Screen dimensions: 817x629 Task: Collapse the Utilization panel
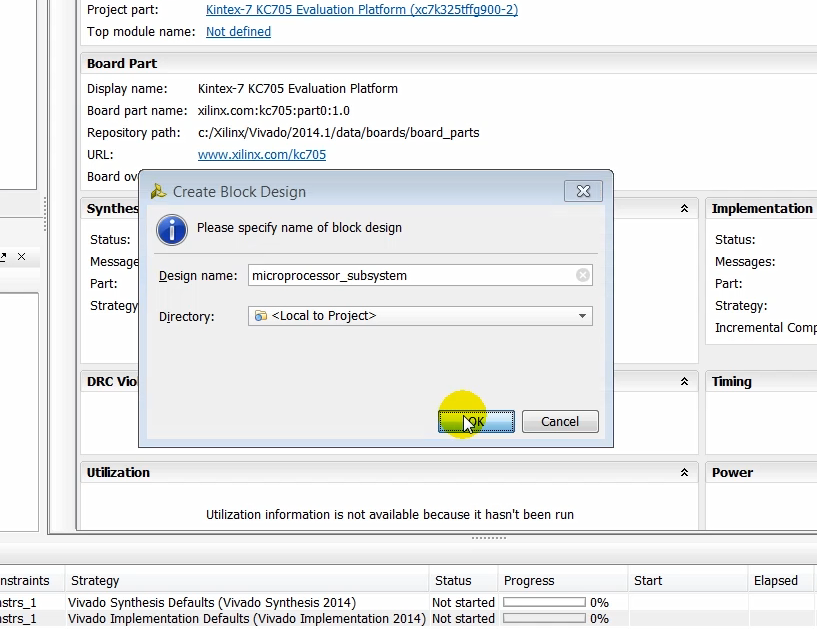[684, 472]
